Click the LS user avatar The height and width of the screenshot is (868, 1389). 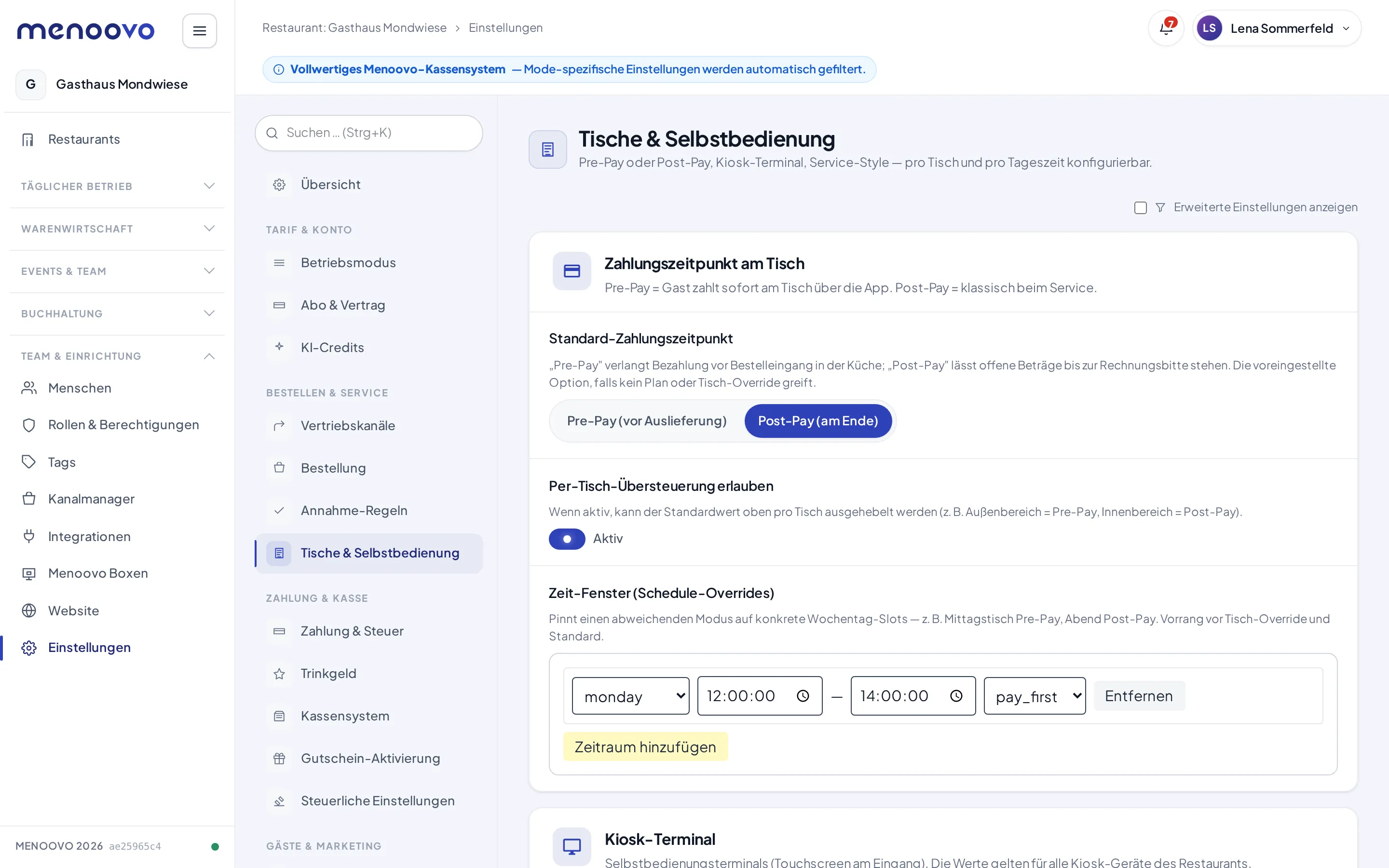pos(1209,28)
